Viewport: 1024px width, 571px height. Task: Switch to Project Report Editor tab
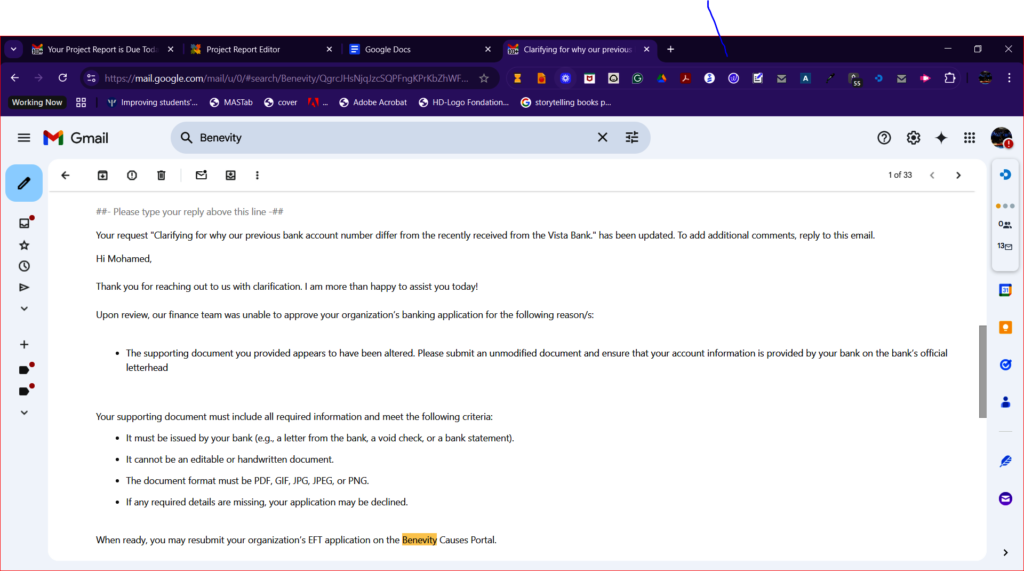(261, 50)
